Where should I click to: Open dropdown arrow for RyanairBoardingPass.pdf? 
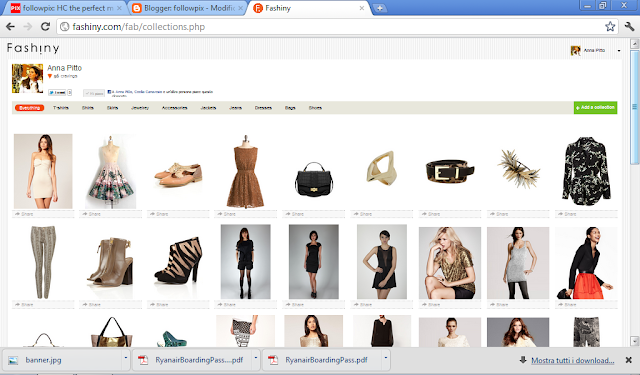click(x=386, y=358)
